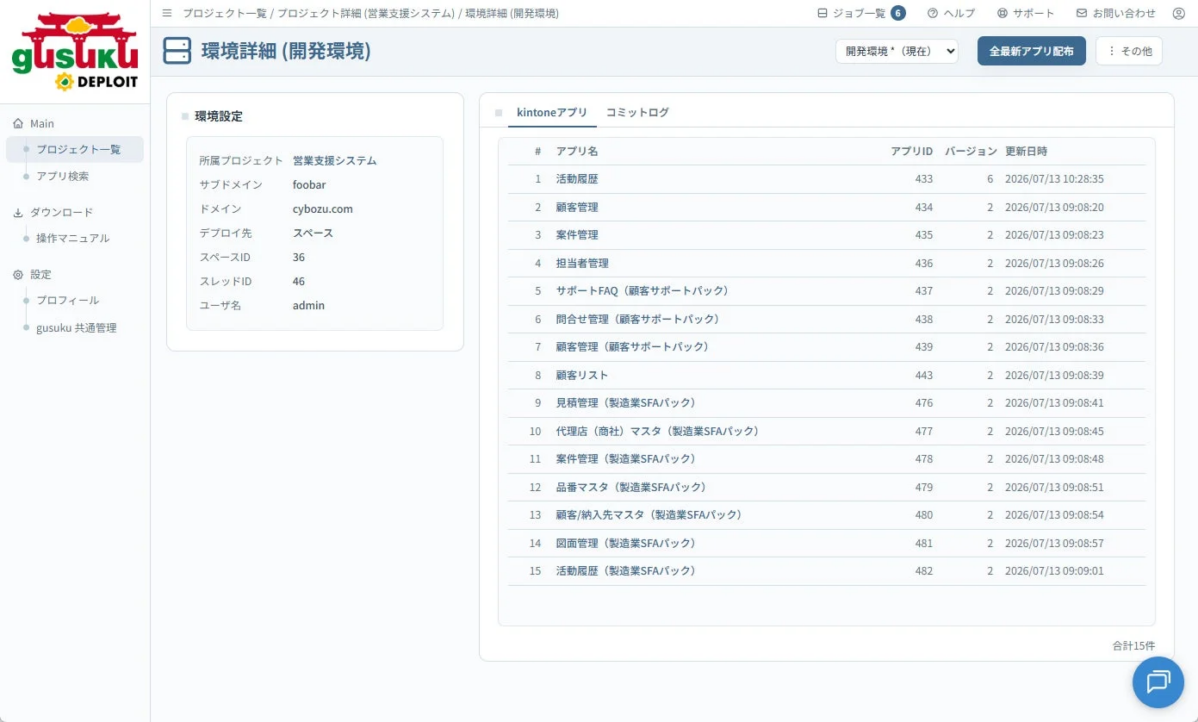Viewport: 1198px width, 722px height.
Task: Switch to the コミットログ tab
Action: (x=637, y=112)
